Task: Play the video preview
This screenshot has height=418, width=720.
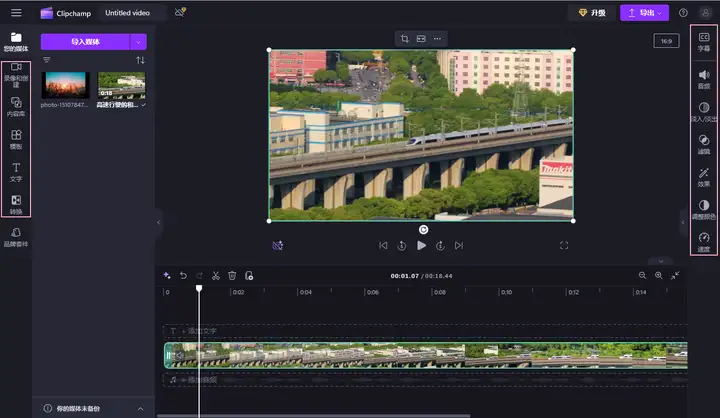Action: (421, 246)
